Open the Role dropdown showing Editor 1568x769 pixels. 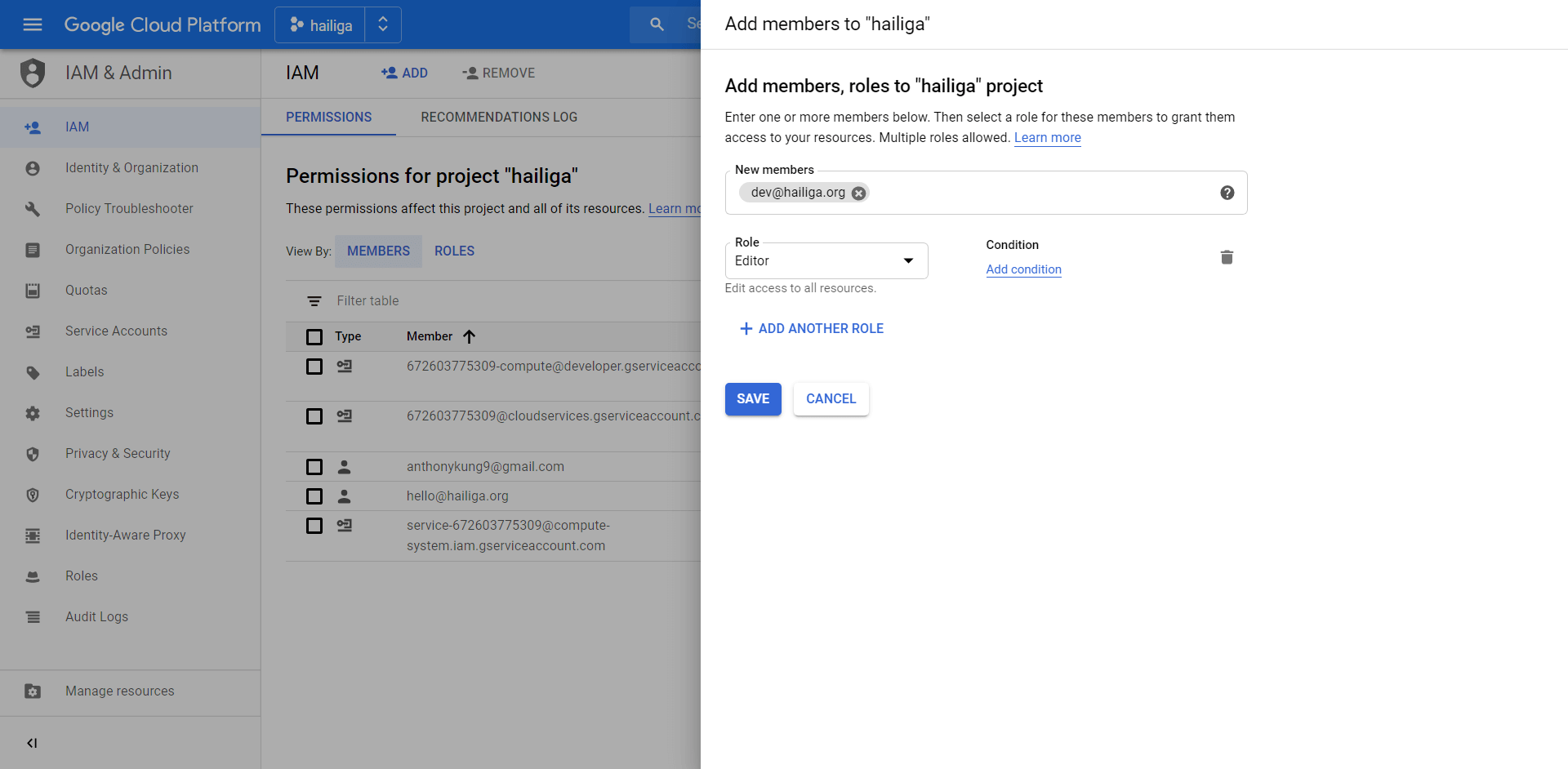click(x=826, y=260)
